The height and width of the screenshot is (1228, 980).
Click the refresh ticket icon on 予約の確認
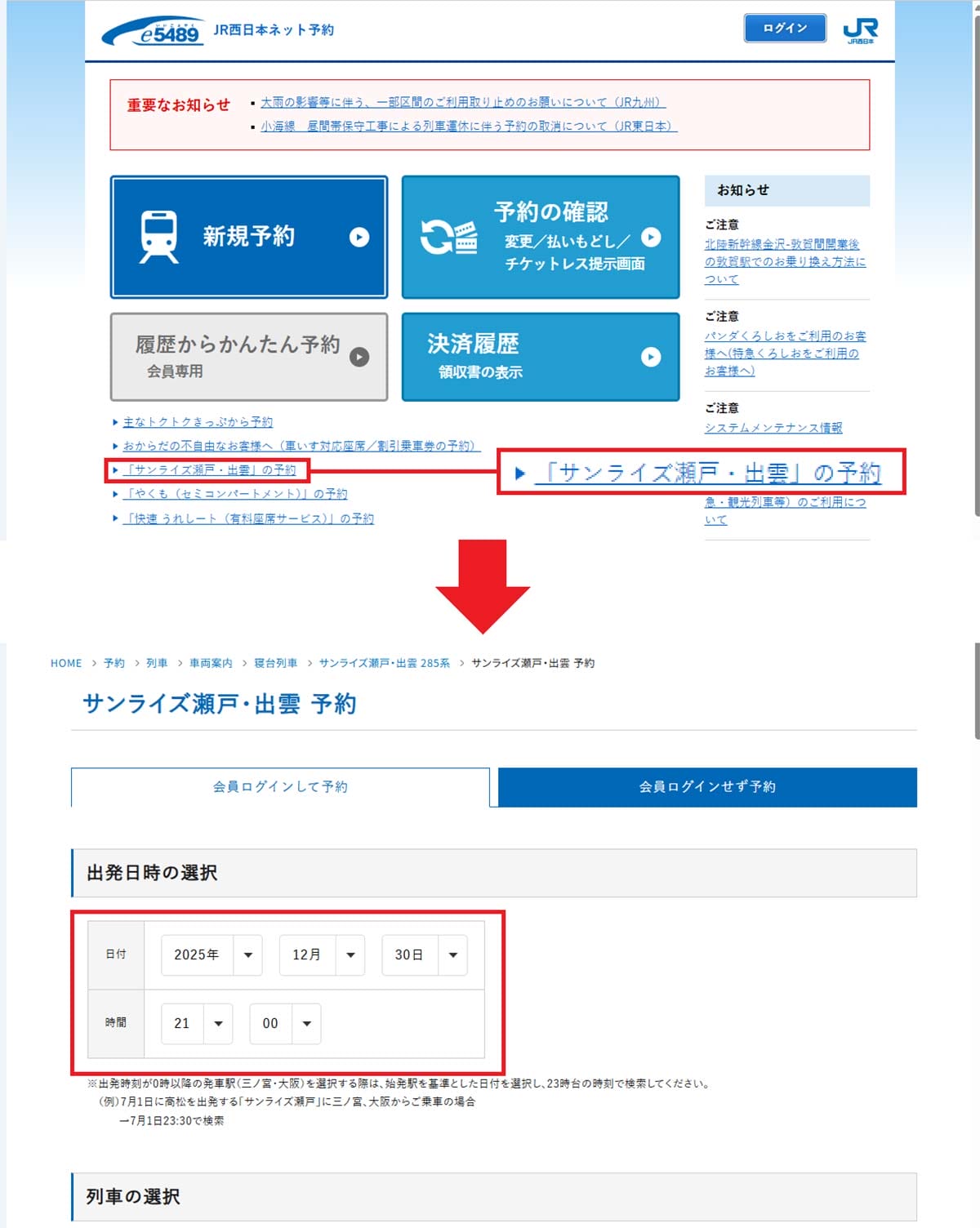[448, 237]
